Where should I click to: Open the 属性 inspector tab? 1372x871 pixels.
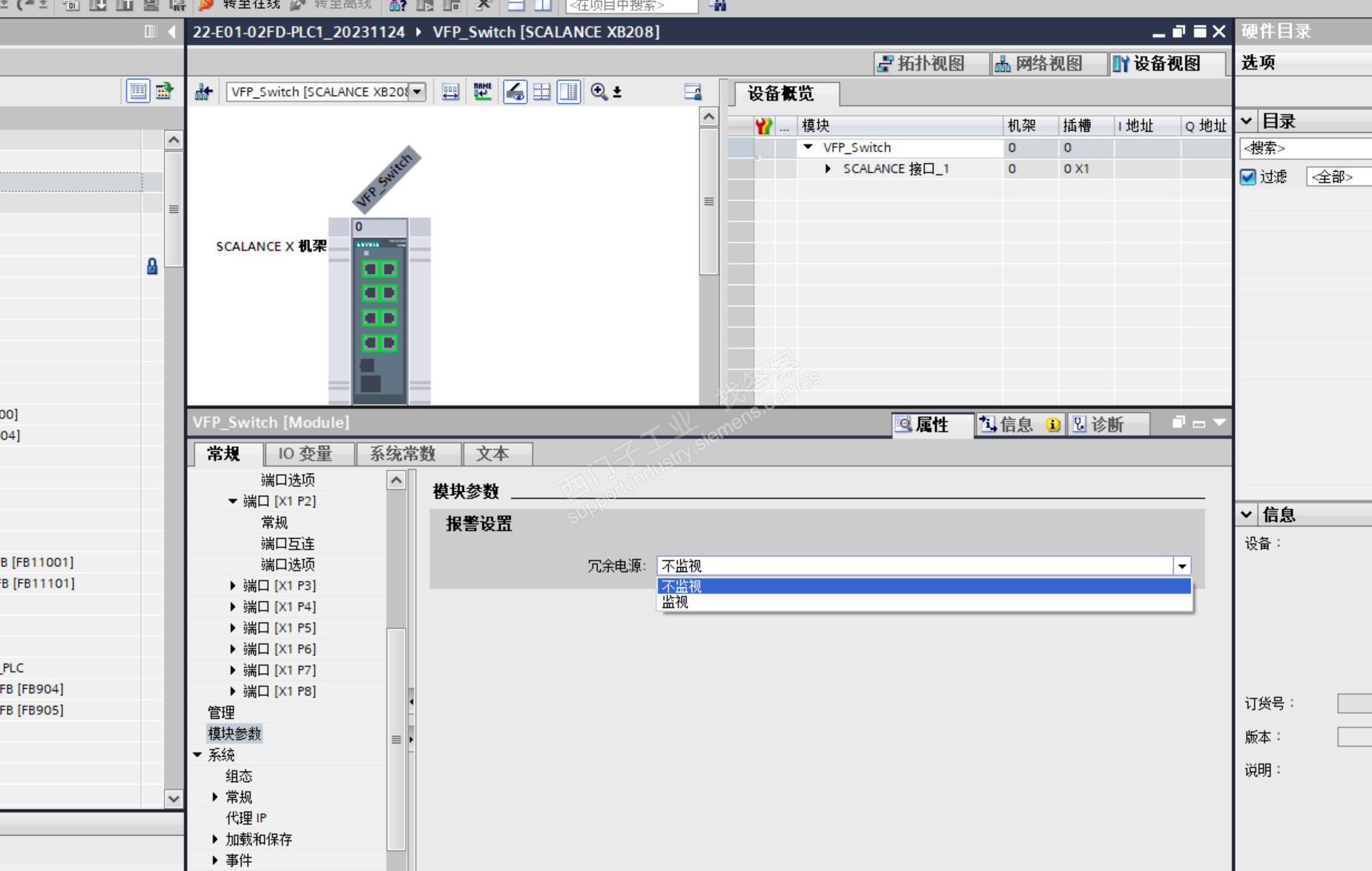(932, 425)
